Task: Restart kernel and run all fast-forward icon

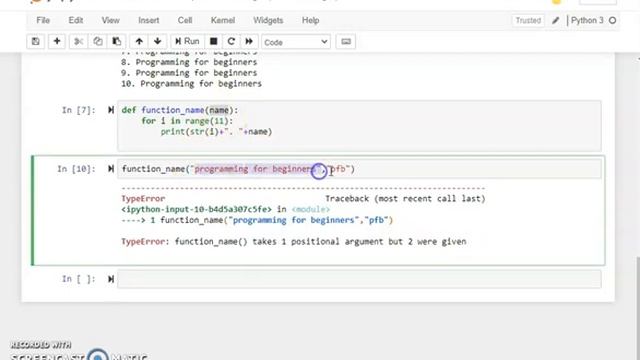Action: [x=249, y=42]
